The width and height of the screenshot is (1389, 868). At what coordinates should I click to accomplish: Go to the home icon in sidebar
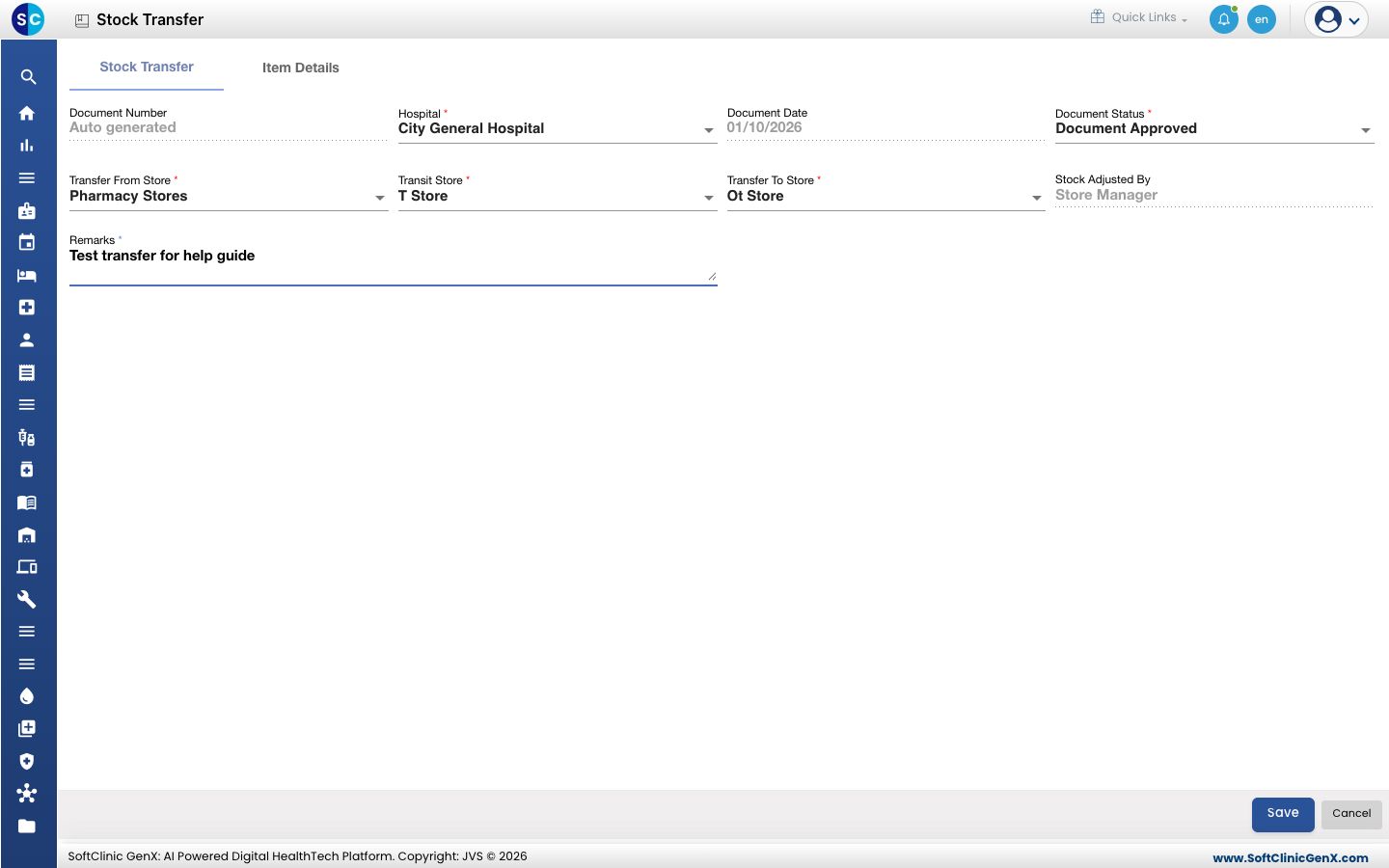coord(27,113)
